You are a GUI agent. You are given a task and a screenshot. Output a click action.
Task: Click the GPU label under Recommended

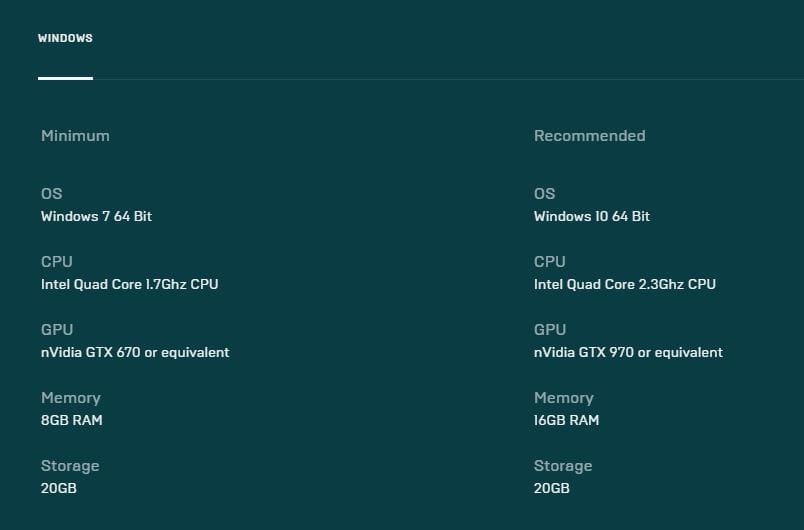tap(550, 330)
